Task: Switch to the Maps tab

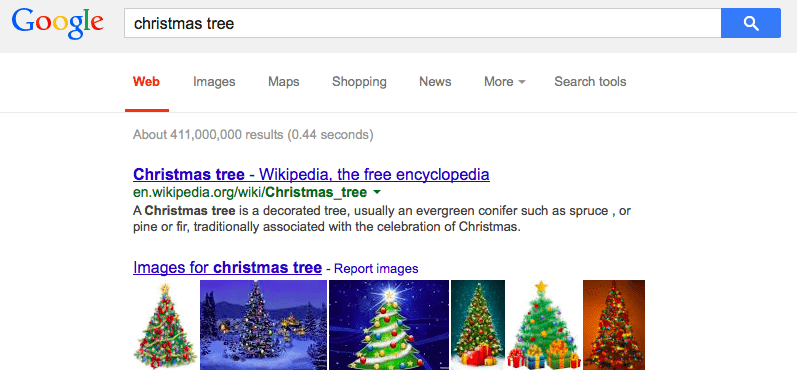Action: [x=284, y=82]
